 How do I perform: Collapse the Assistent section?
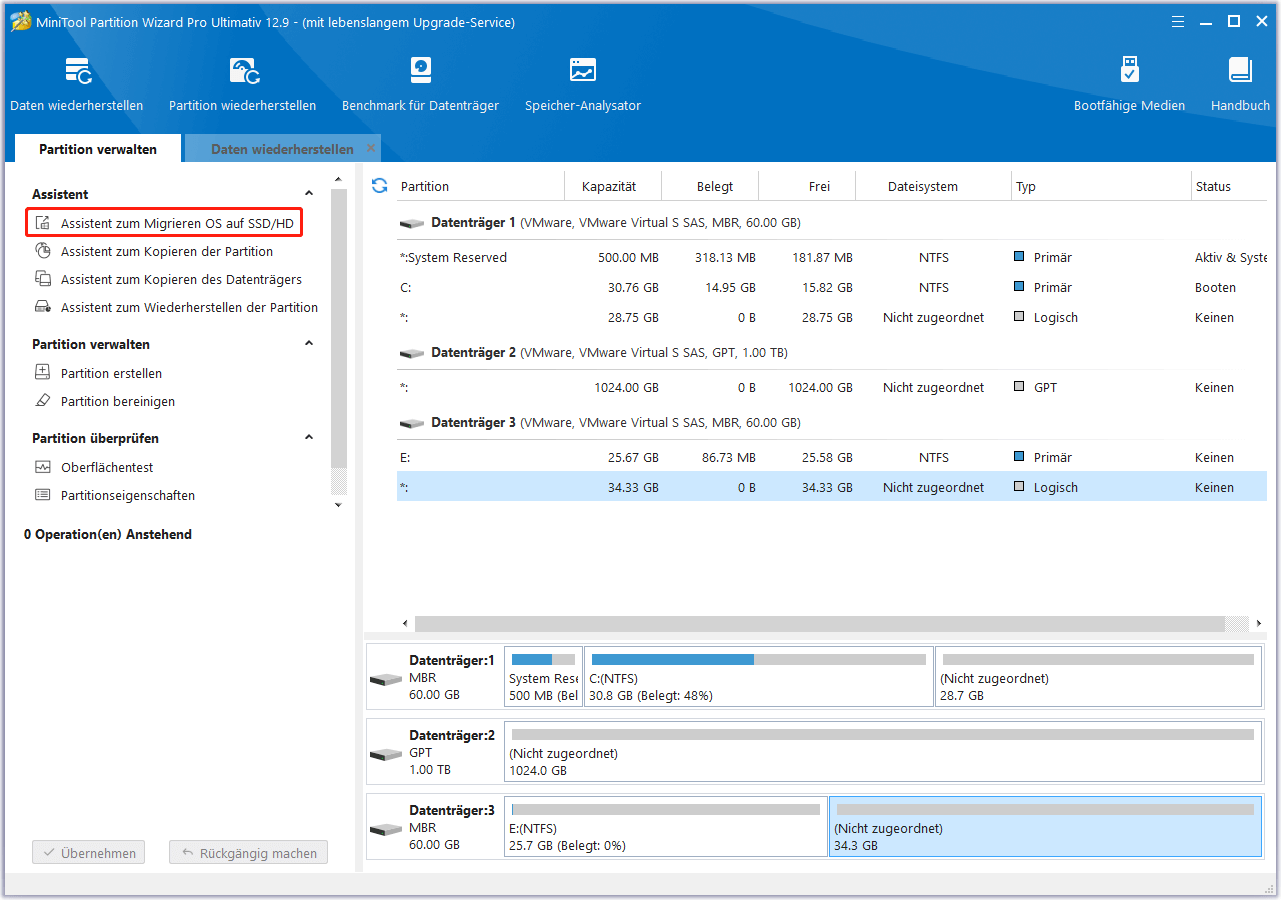309,194
